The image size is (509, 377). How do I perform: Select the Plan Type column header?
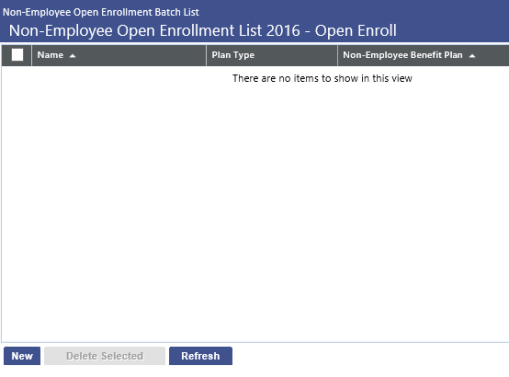coord(233,55)
